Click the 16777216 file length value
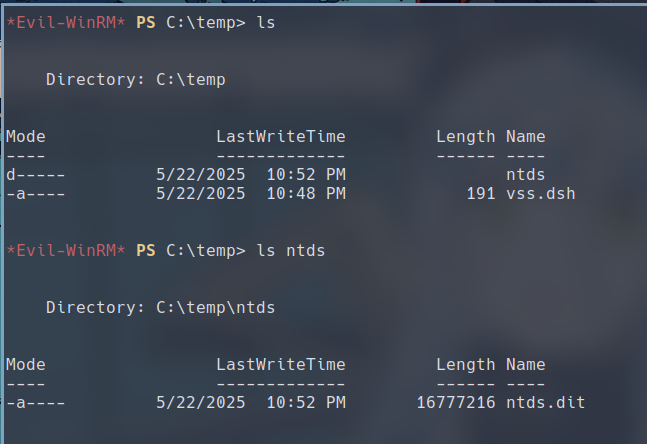 (455, 402)
